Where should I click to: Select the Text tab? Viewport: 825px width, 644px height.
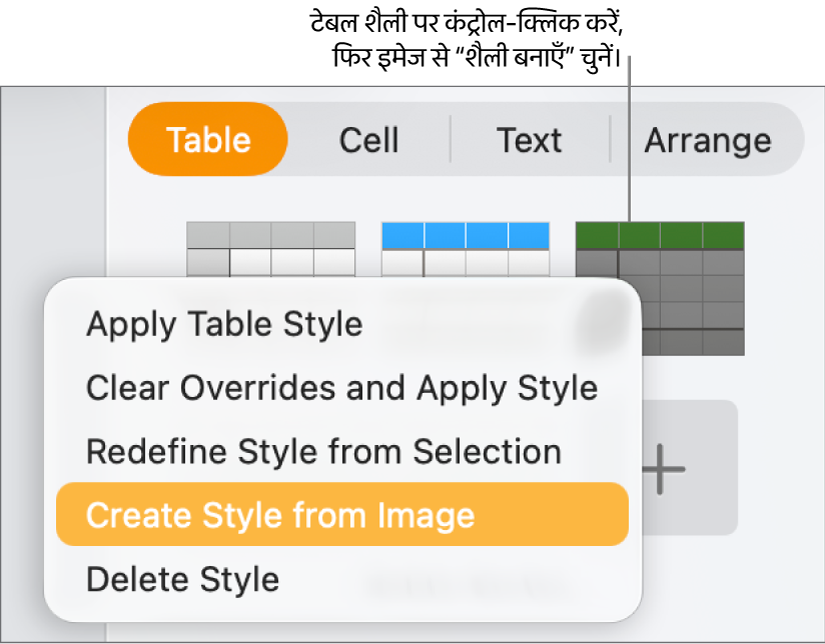click(529, 140)
